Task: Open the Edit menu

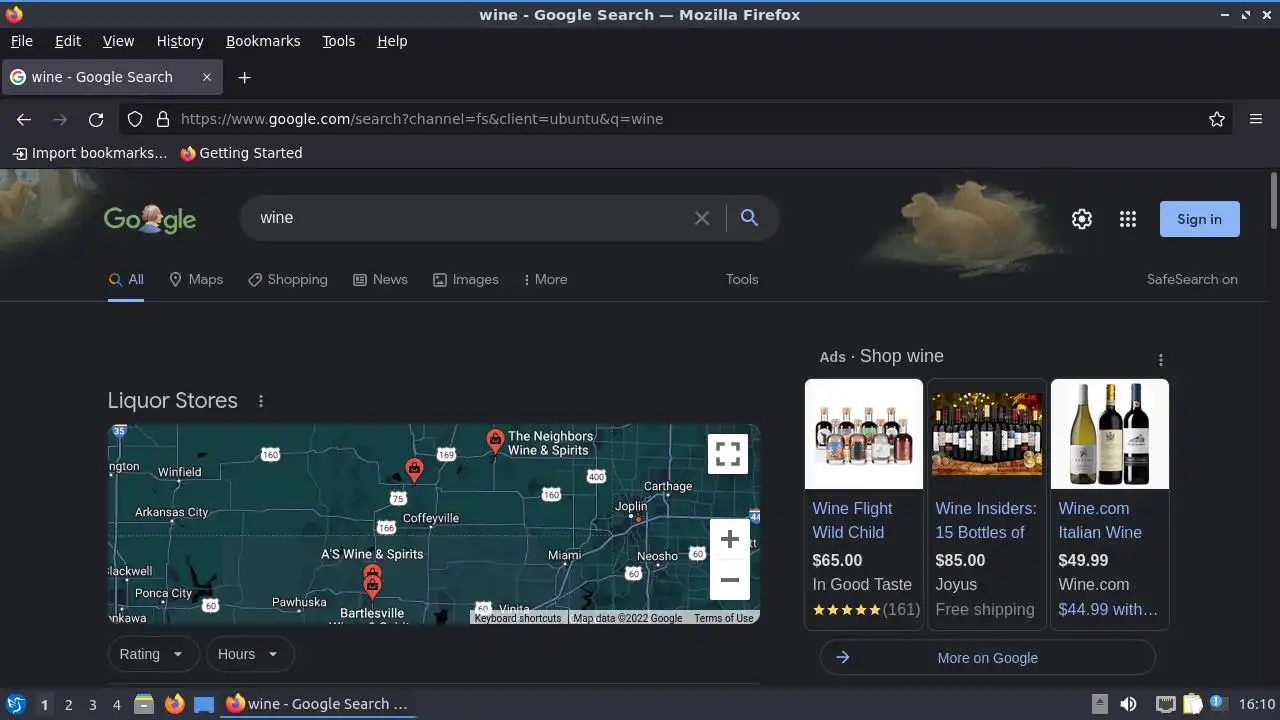Action: [68, 41]
